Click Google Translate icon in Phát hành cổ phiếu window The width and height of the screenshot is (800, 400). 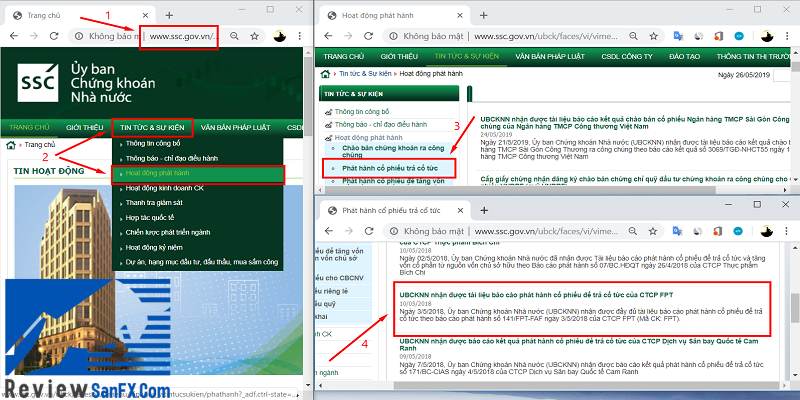tap(678, 231)
